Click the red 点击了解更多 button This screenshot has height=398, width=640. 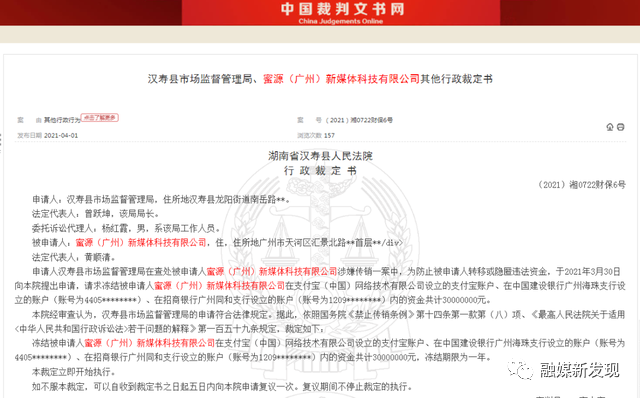pyautogui.click(x=100, y=118)
